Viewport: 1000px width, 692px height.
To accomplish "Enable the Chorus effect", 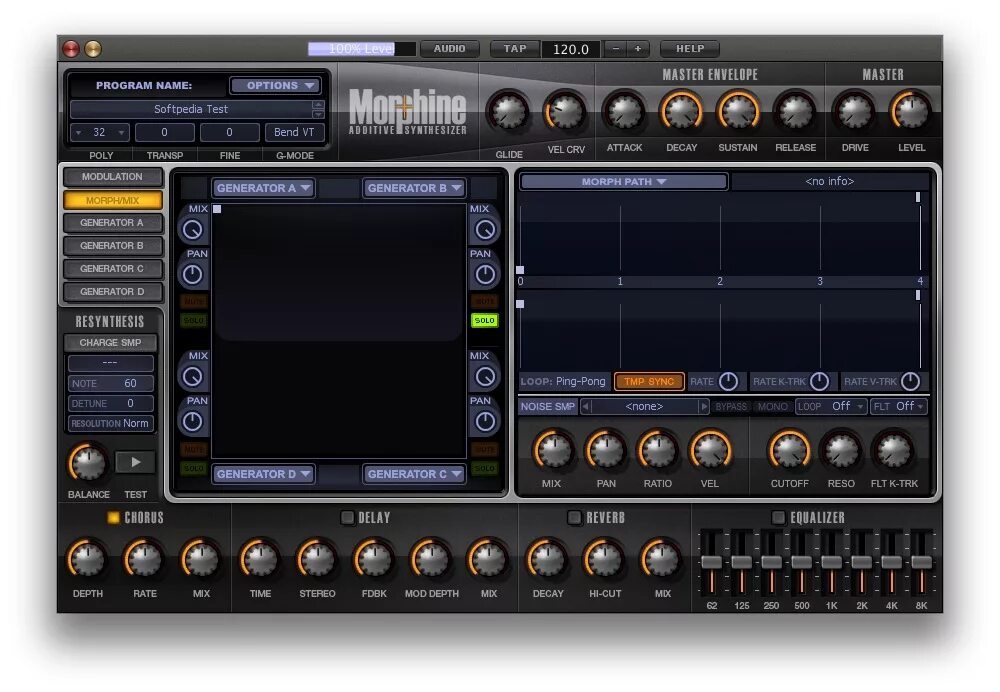I will pos(114,517).
